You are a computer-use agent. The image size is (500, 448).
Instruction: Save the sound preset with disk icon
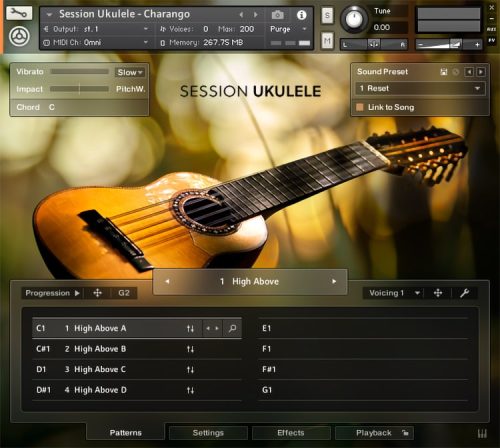(444, 72)
